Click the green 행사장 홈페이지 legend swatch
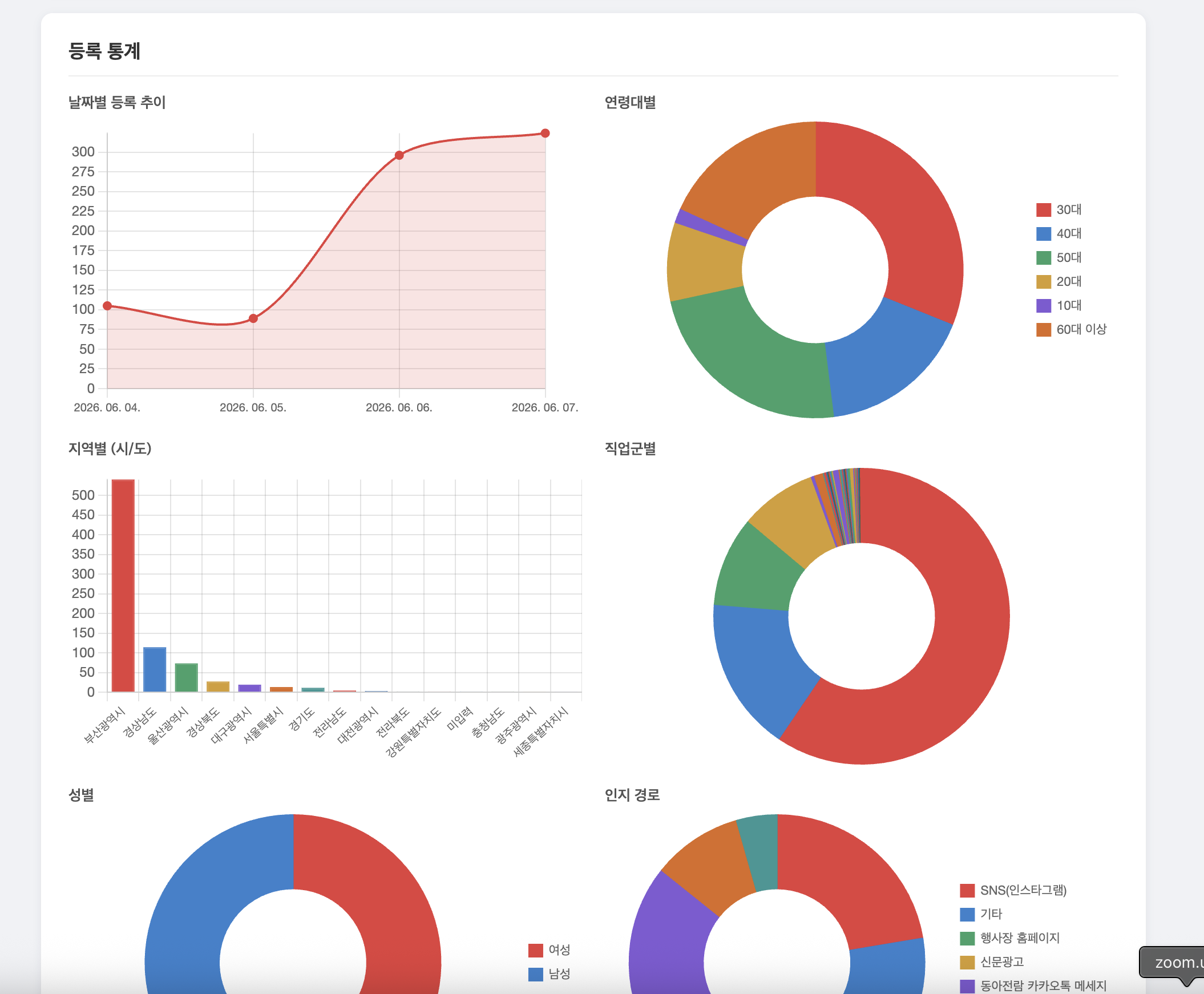Screen dimensions: 1204x994 967,939
